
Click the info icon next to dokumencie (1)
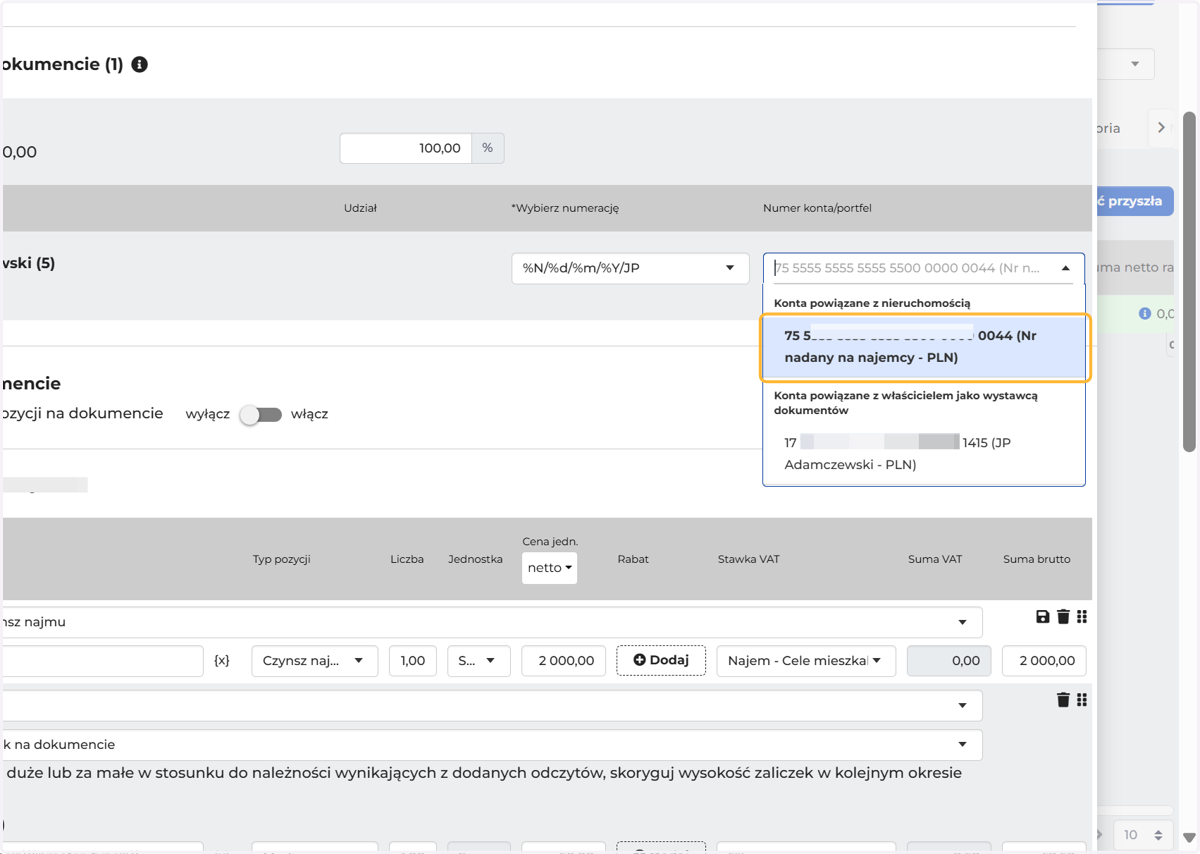(140, 64)
